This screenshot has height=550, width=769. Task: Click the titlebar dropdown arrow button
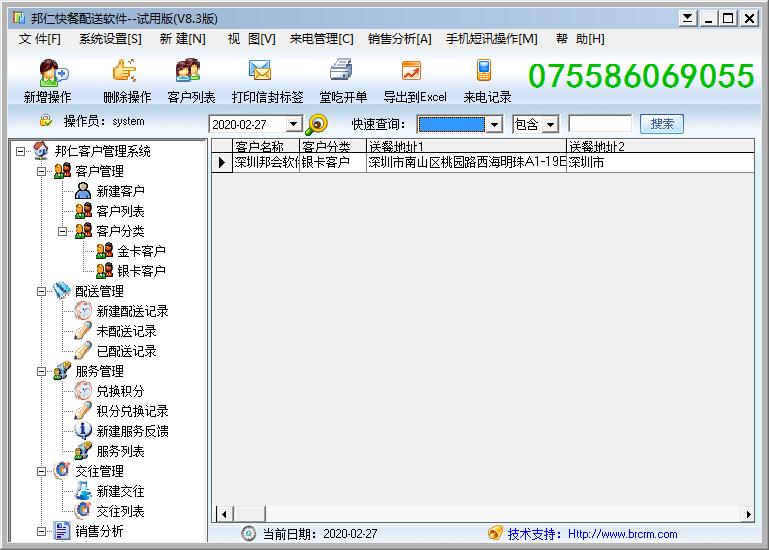(688, 19)
